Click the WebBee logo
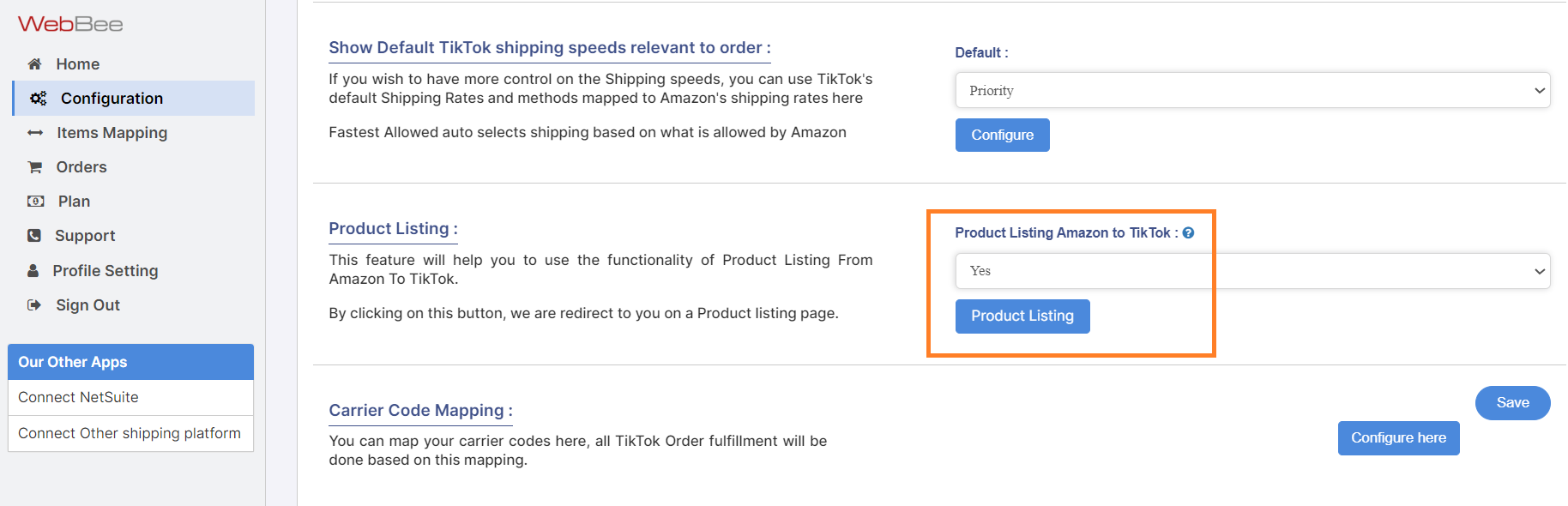 coord(70,24)
